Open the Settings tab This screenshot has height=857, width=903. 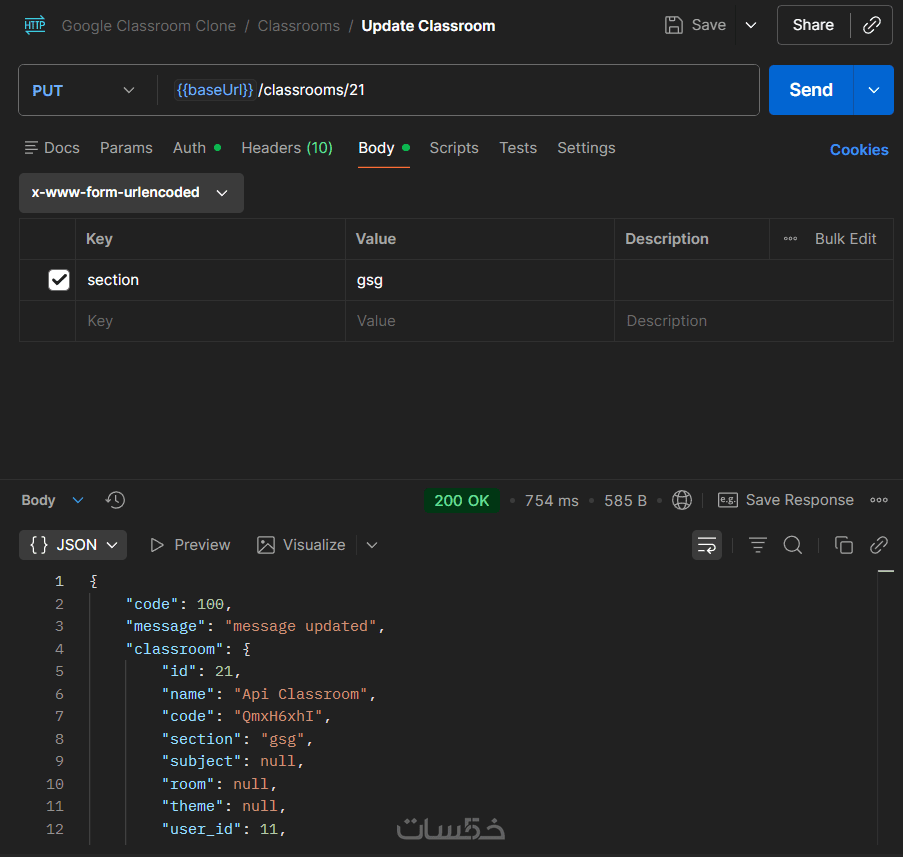click(x=586, y=148)
